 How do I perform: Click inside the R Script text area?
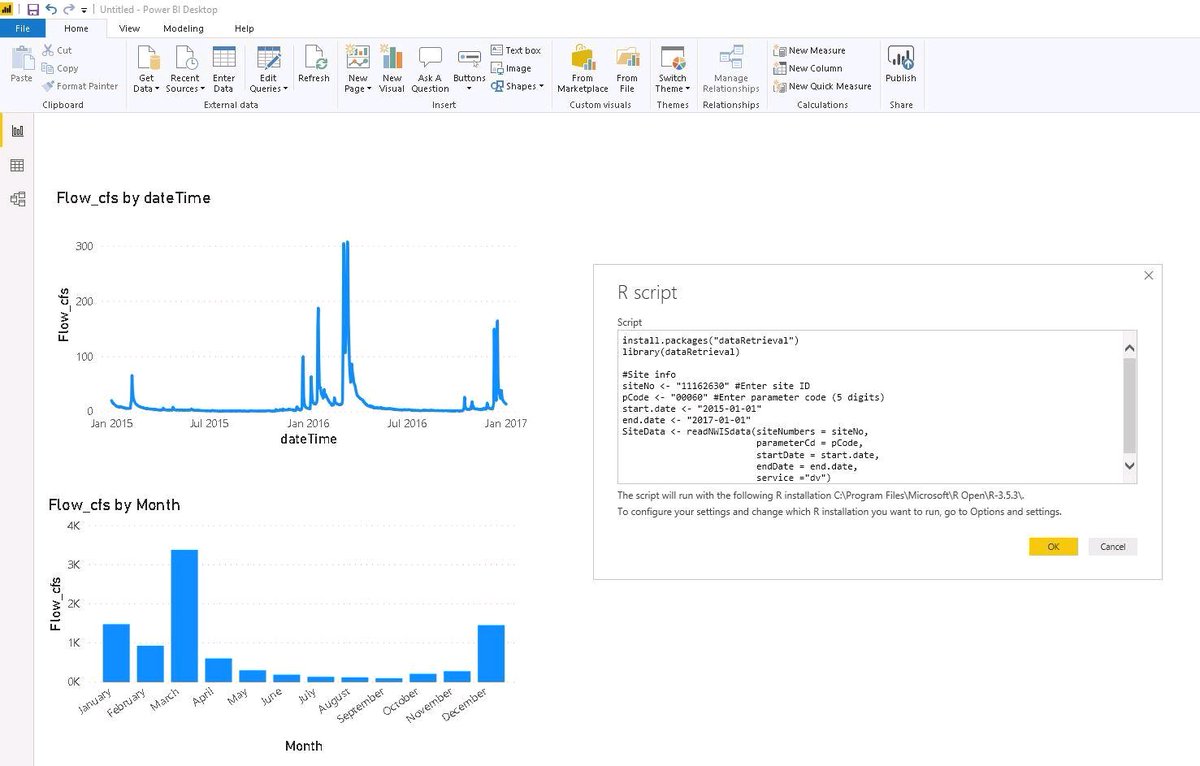(x=868, y=407)
